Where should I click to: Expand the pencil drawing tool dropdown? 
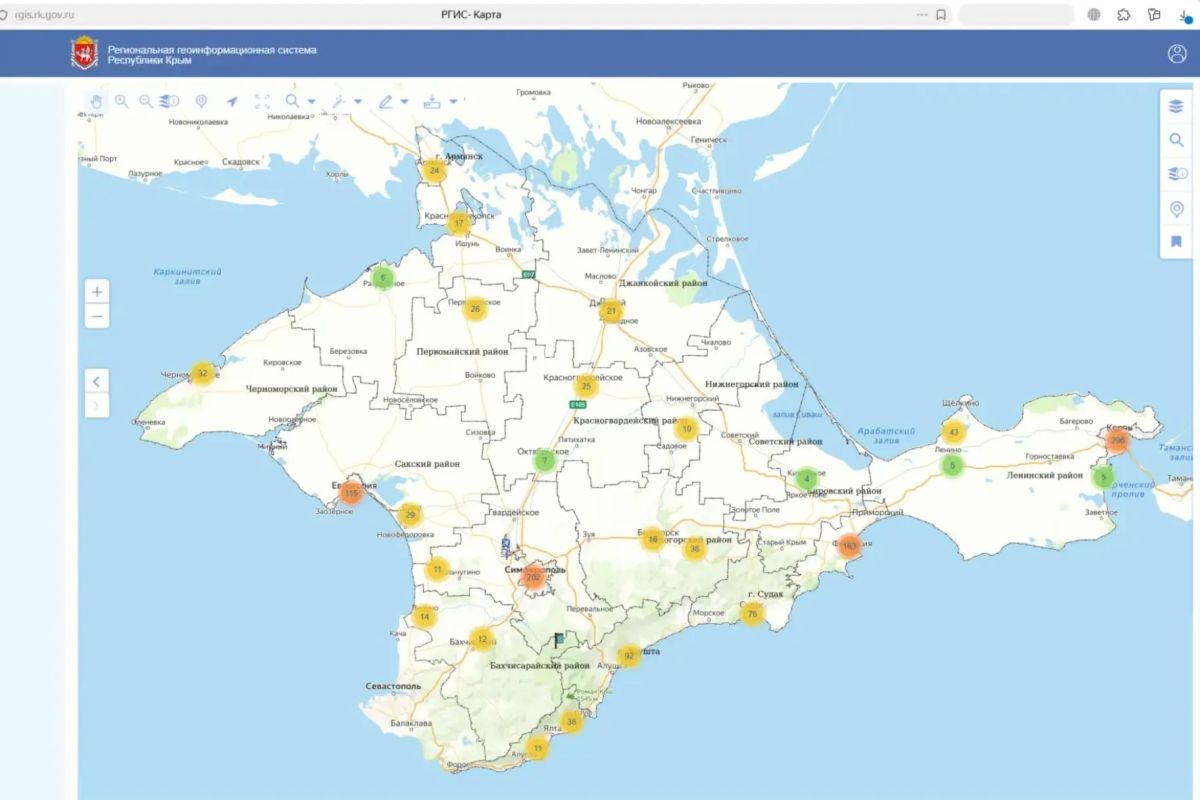[404, 102]
